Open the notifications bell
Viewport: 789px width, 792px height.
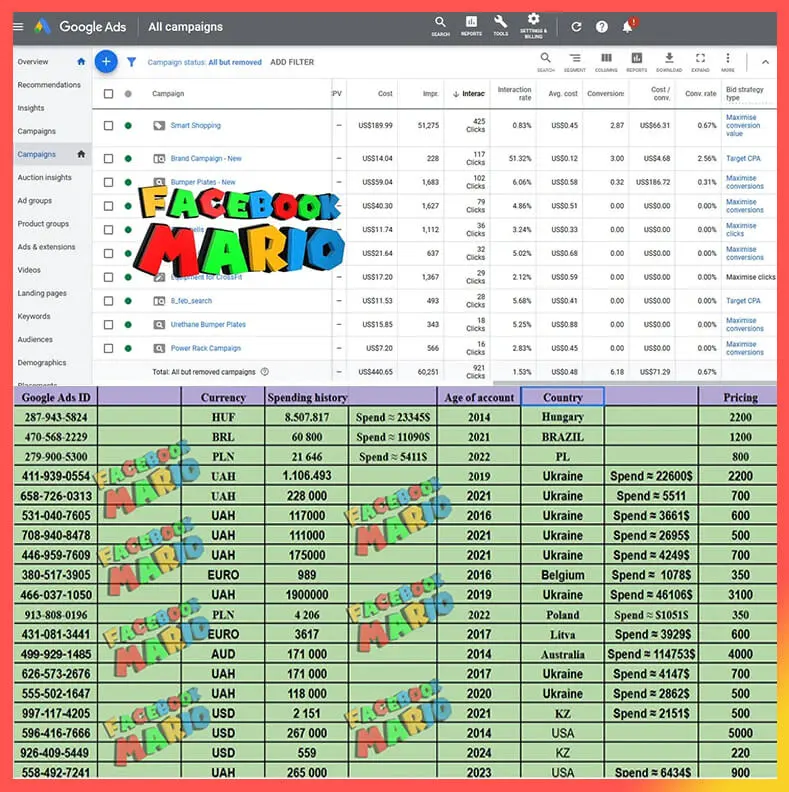628,26
